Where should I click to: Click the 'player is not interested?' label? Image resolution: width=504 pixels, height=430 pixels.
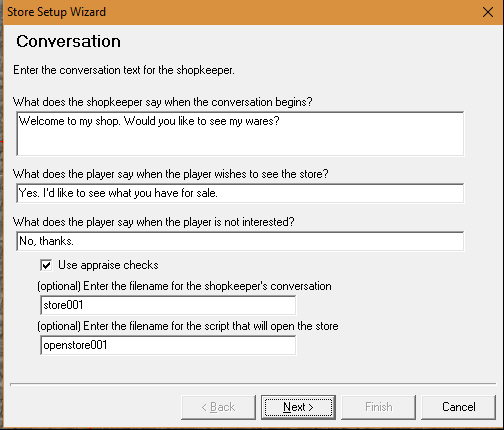pyautogui.click(x=154, y=222)
